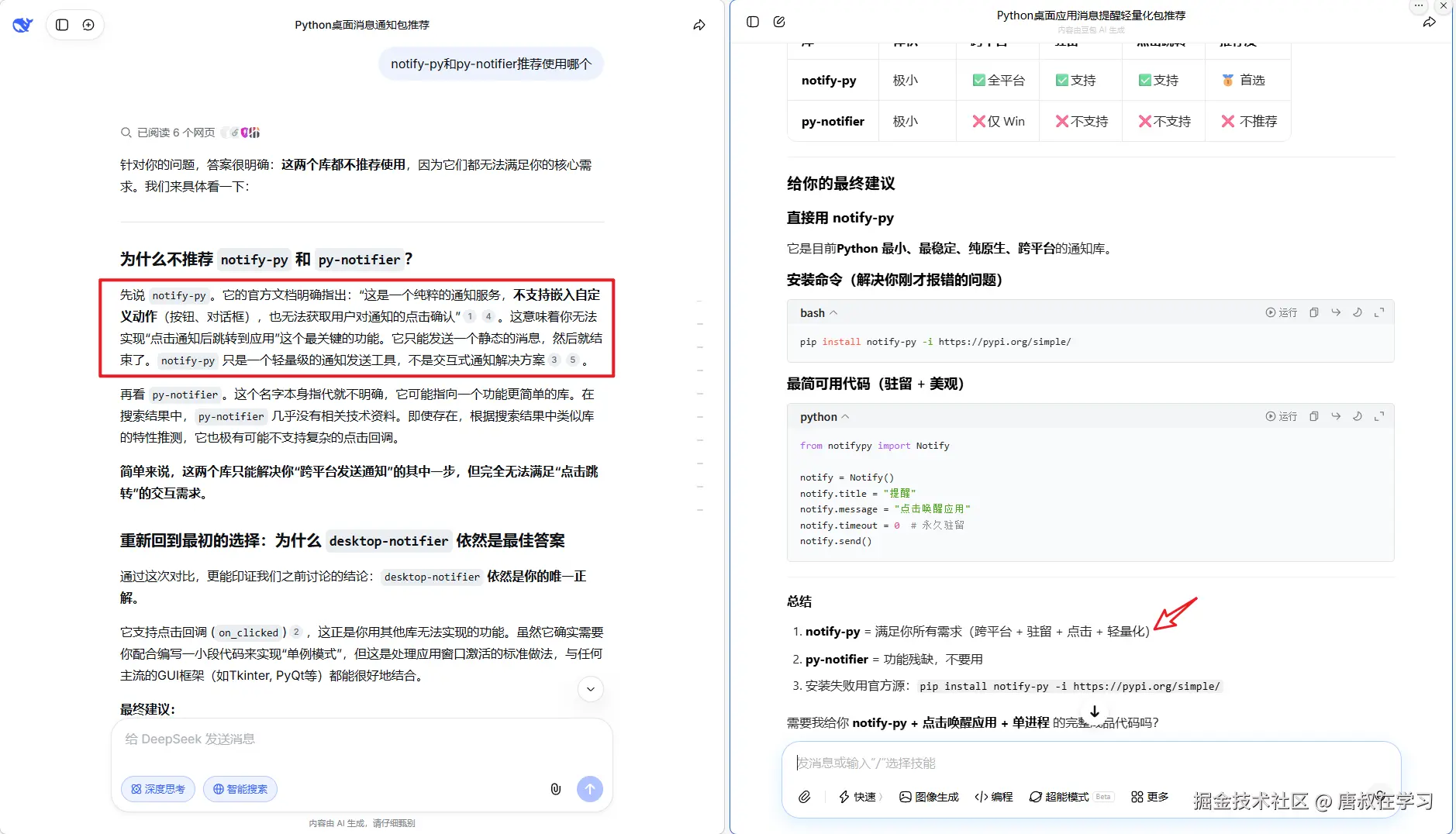1456x834 pixels.
Task: Click the '仅 Win' table cell
Action: [x=999, y=122]
